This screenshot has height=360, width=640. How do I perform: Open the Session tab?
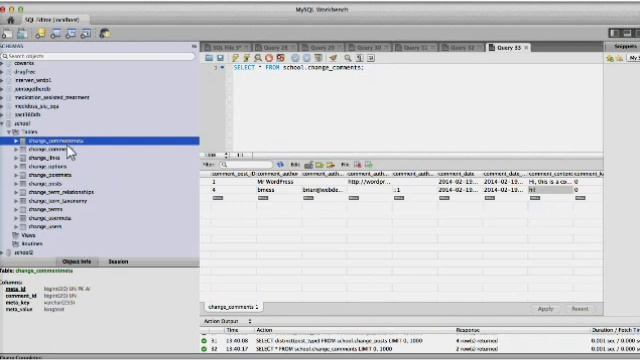[118, 262]
